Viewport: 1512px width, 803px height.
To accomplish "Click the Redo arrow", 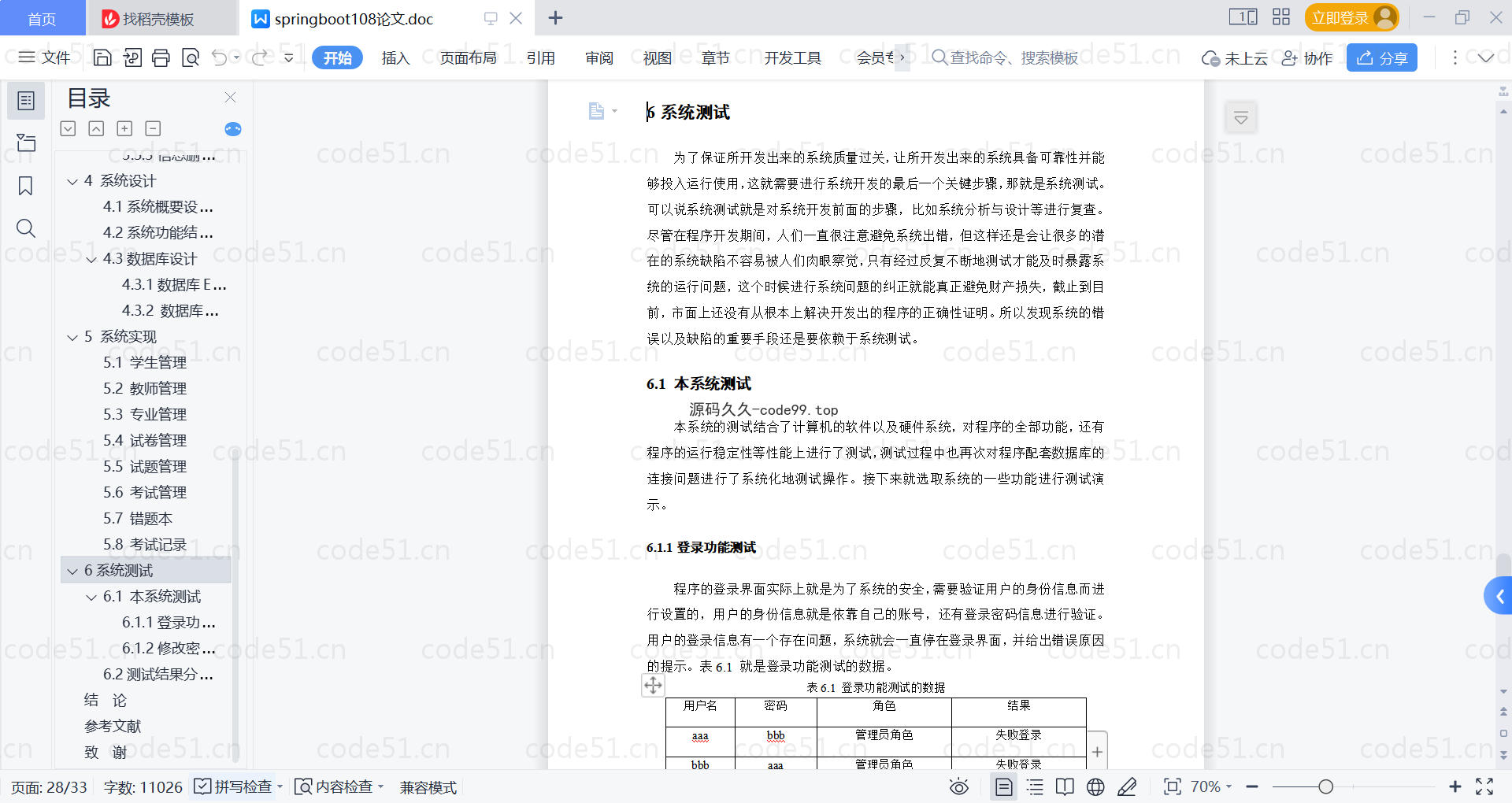I will pyautogui.click(x=259, y=57).
